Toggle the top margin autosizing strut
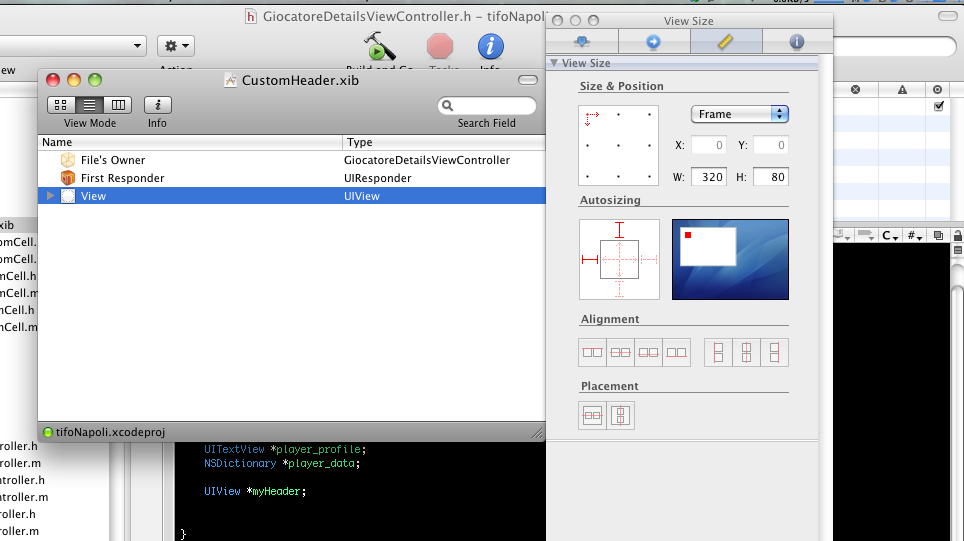Image resolution: width=964 pixels, height=541 pixels. coord(620,230)
